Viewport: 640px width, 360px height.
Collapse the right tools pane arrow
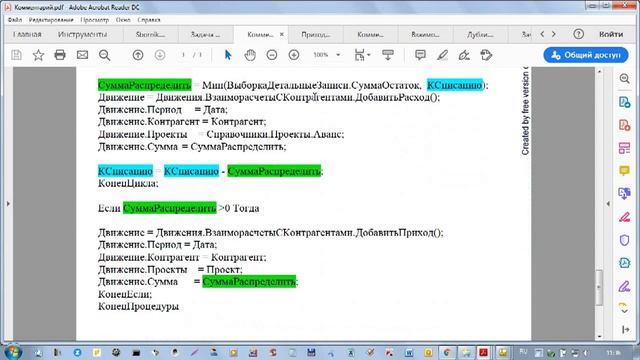[608, 203]
